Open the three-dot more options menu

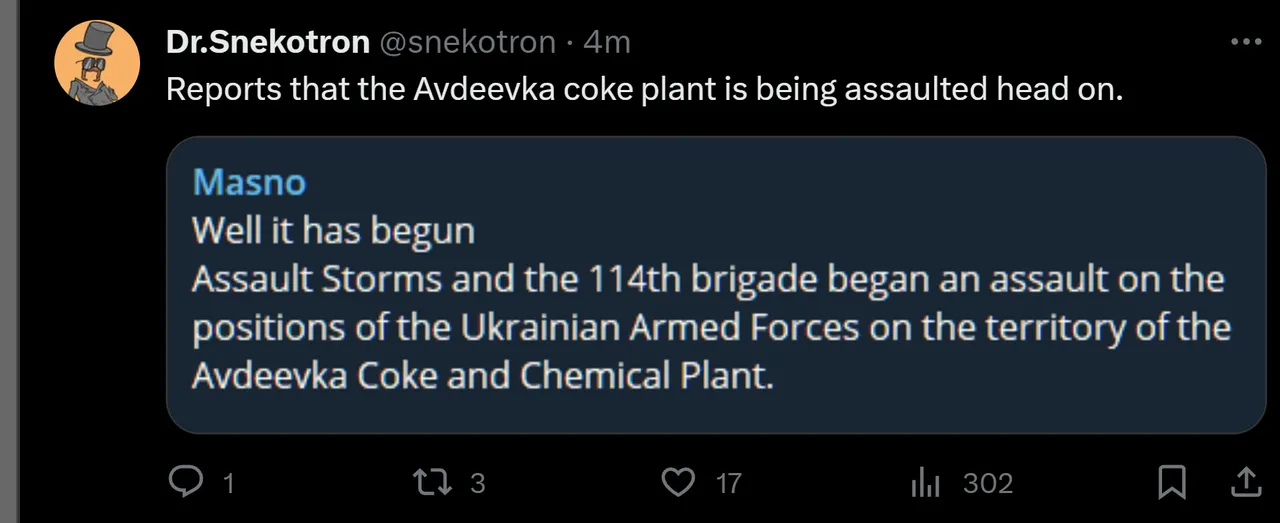1246,42
